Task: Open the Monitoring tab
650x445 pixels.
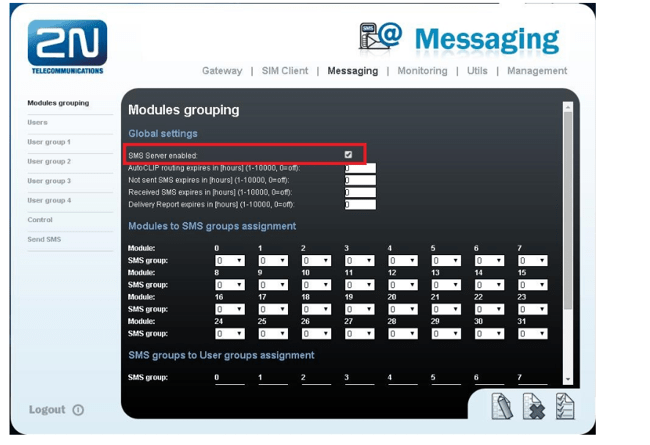Action: pyautogui.click(x=422, y=71)
